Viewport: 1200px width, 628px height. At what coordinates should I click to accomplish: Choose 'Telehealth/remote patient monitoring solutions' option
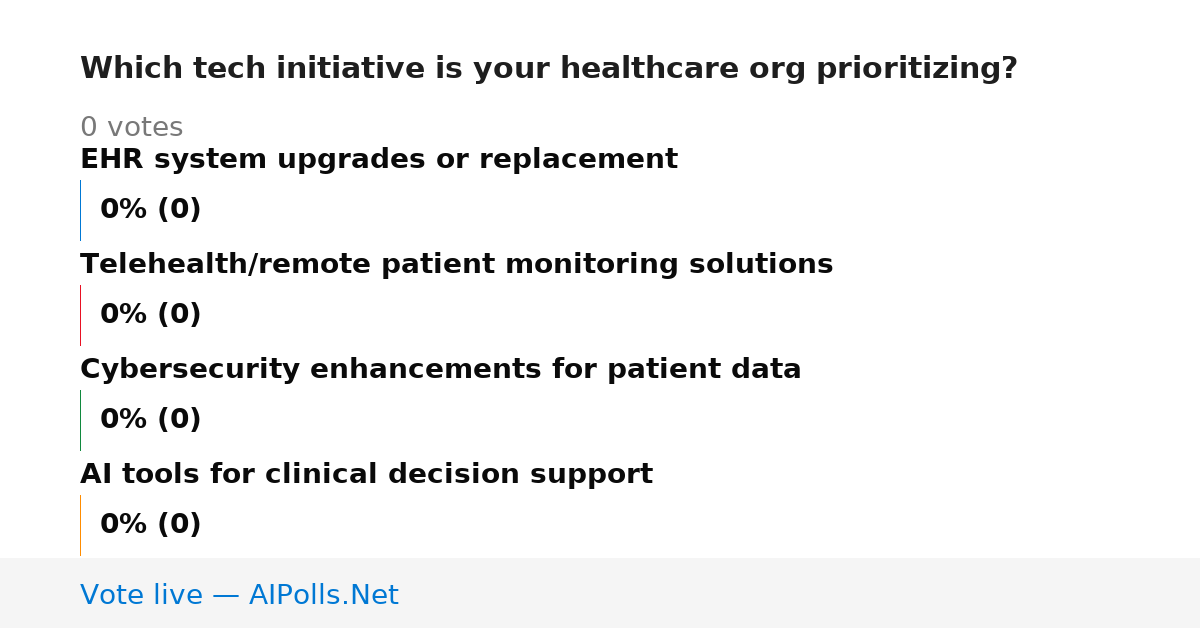pyautogui.click(x=457, y=265)
